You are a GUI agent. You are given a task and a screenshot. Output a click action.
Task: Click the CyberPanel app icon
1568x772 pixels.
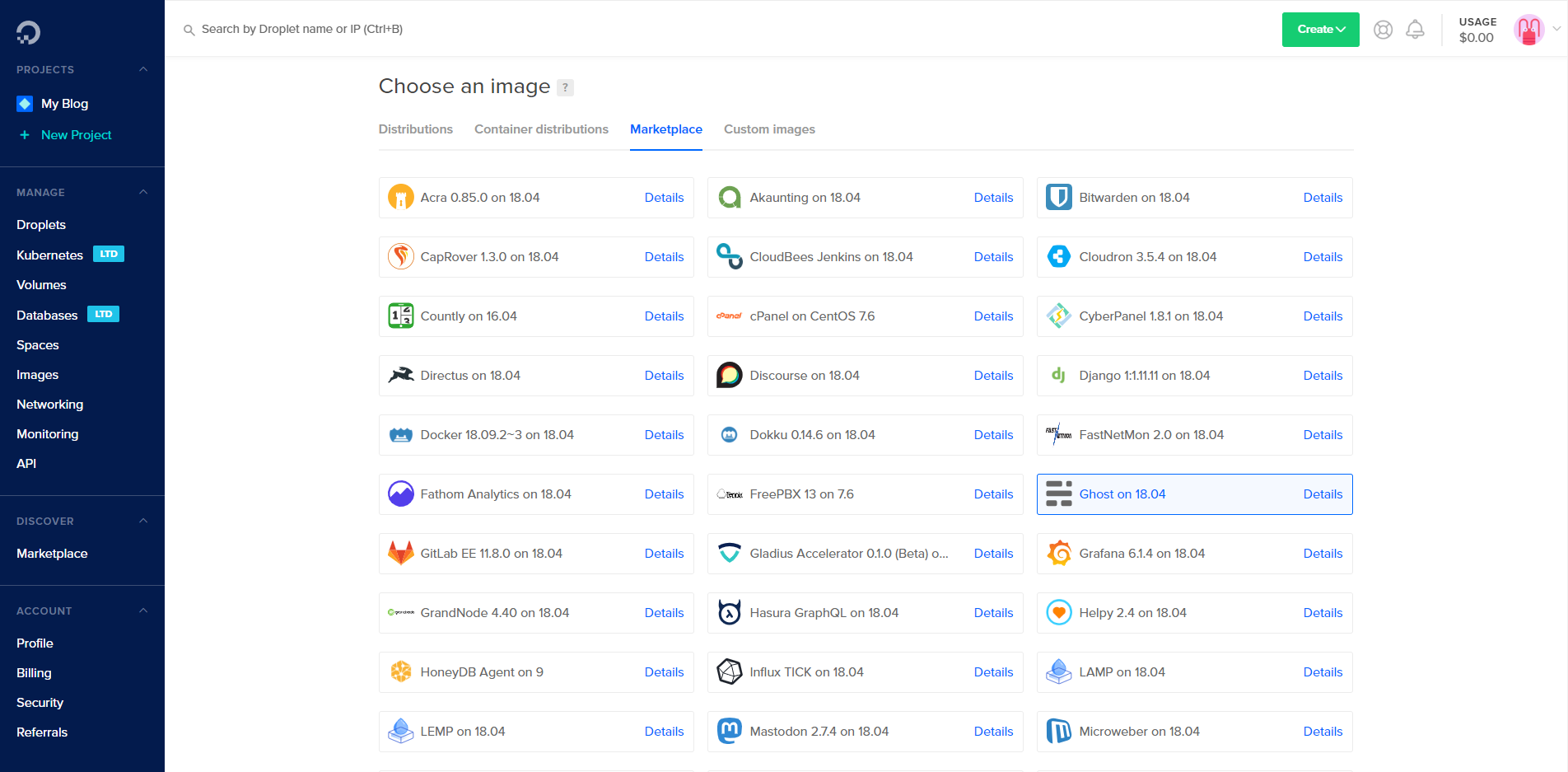[1059, 316]
